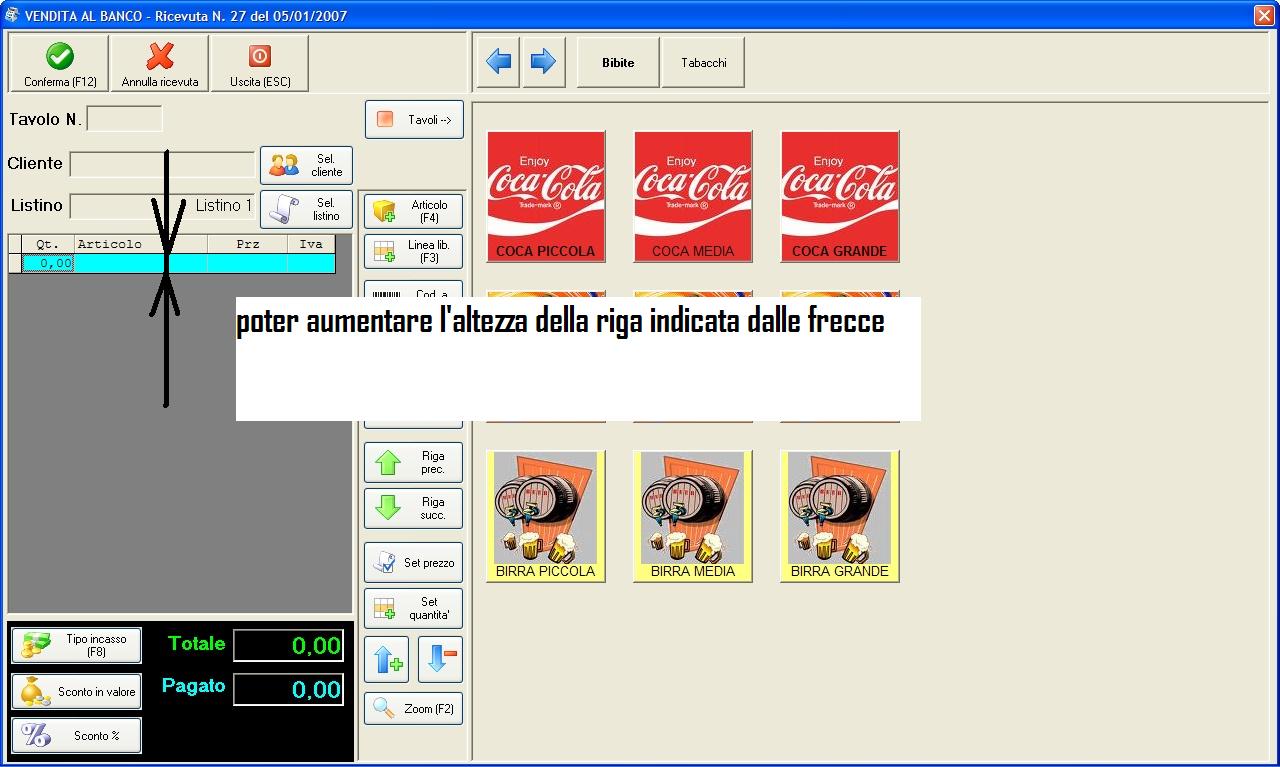Add BIRRA GRANDE to the receipt
Viewport: 1280px width, 767px height.
pyautogui.click(x=840, y=516)
